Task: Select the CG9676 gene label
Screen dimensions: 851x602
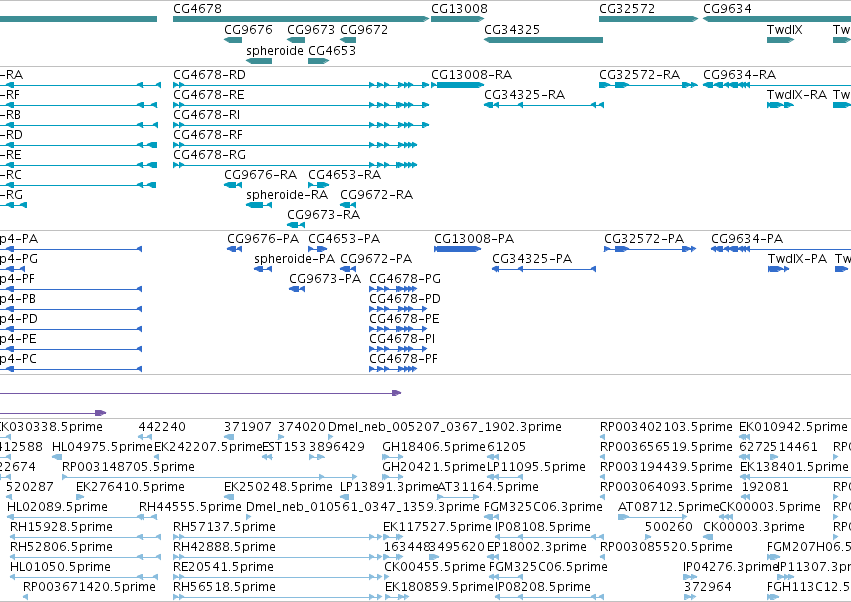Action: click(x=248, y=29)
